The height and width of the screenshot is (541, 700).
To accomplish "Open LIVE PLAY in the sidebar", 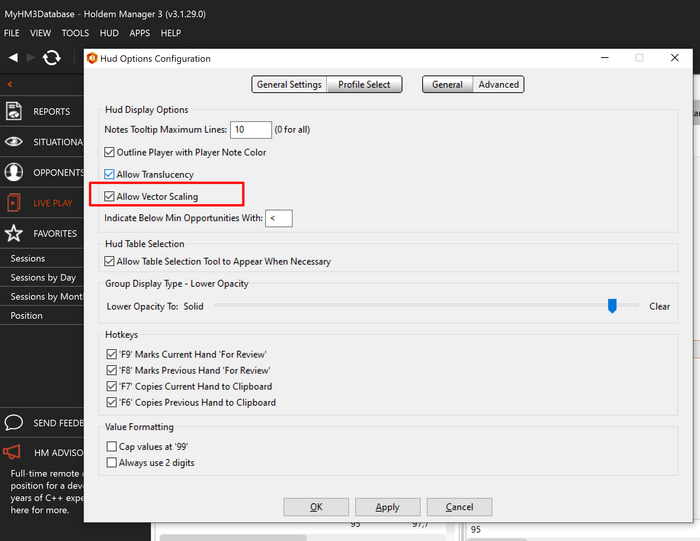I will click(42, 203).
